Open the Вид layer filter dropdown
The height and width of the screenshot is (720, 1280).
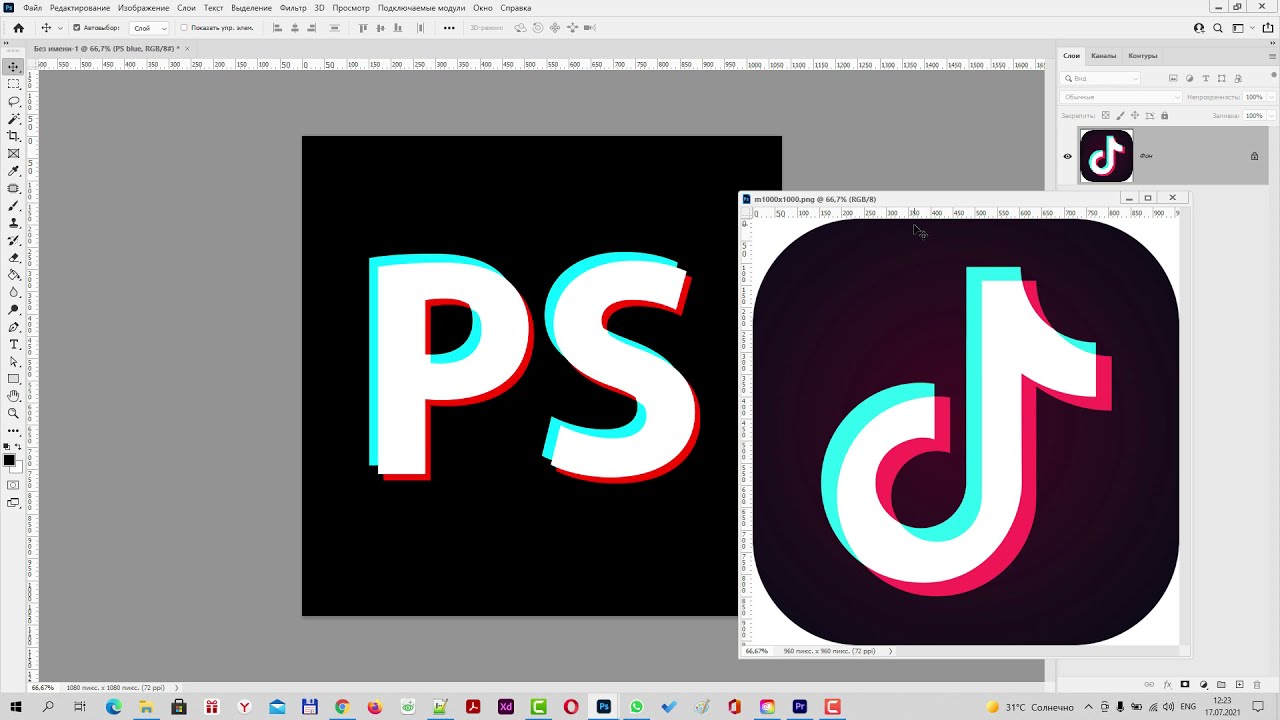tap(1101, 78)
